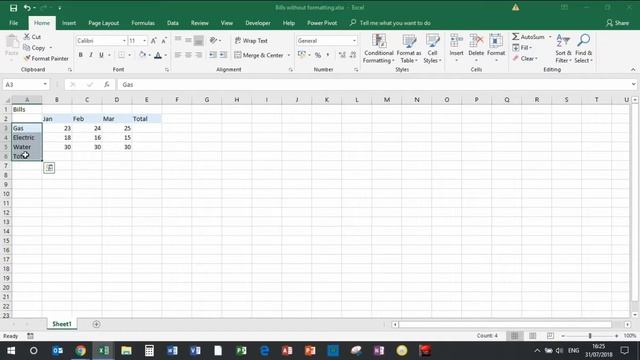Click the Increase Indent icon
The height and width of the screenshot is (360, 640).
(x=223, y=55)
